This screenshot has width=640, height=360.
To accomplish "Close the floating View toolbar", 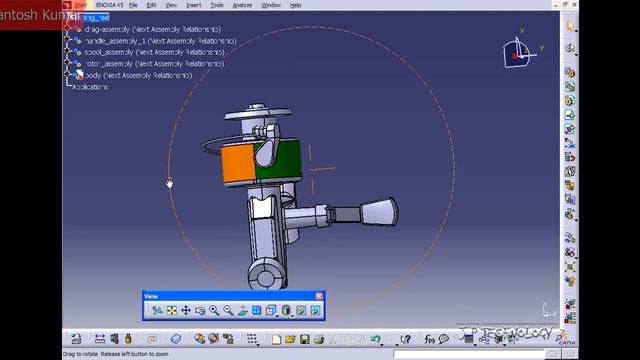I will coord(319,296).
